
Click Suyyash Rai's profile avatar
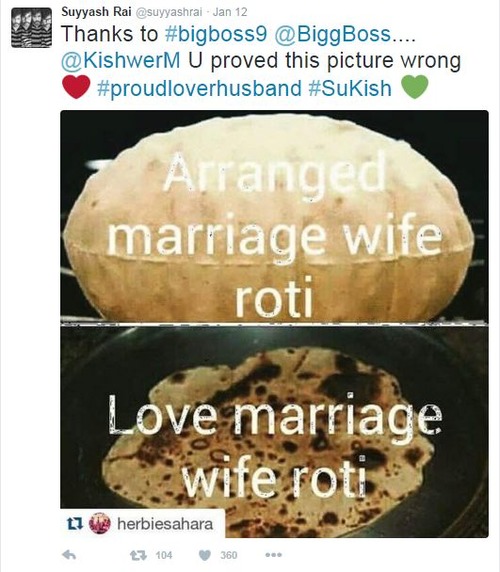(31, 28)
